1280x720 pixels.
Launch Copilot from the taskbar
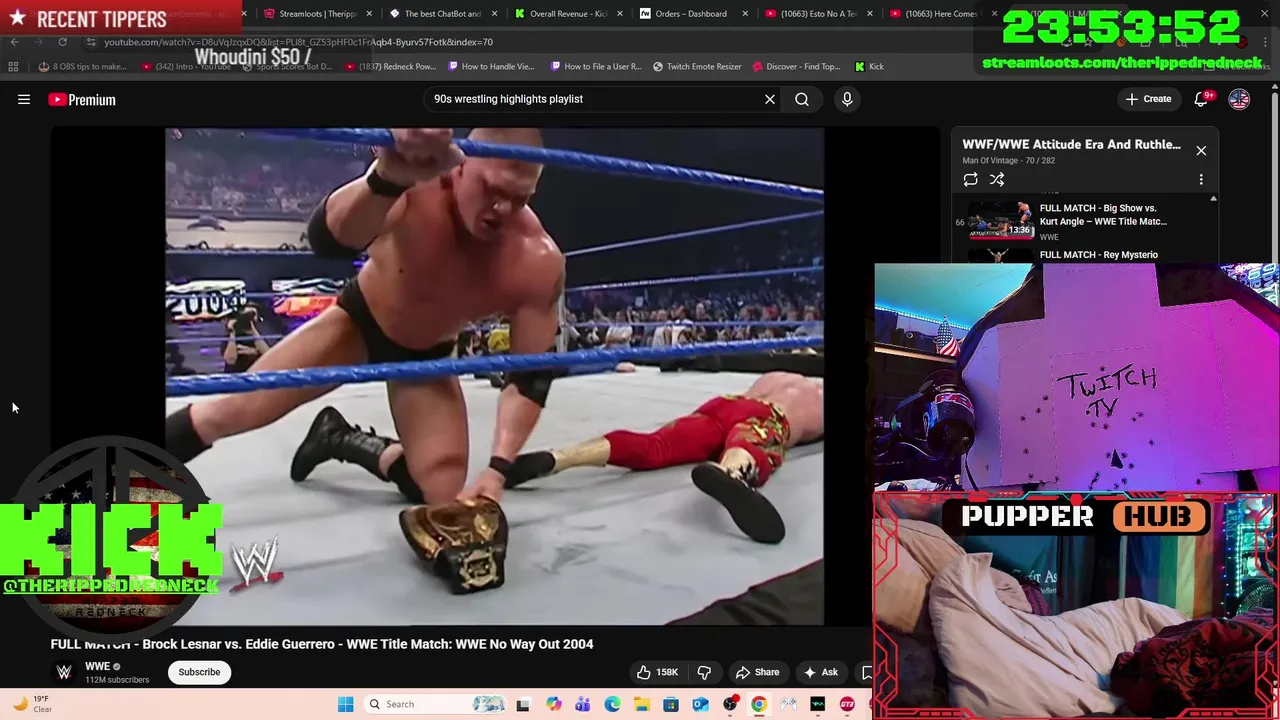pos(553,704)
